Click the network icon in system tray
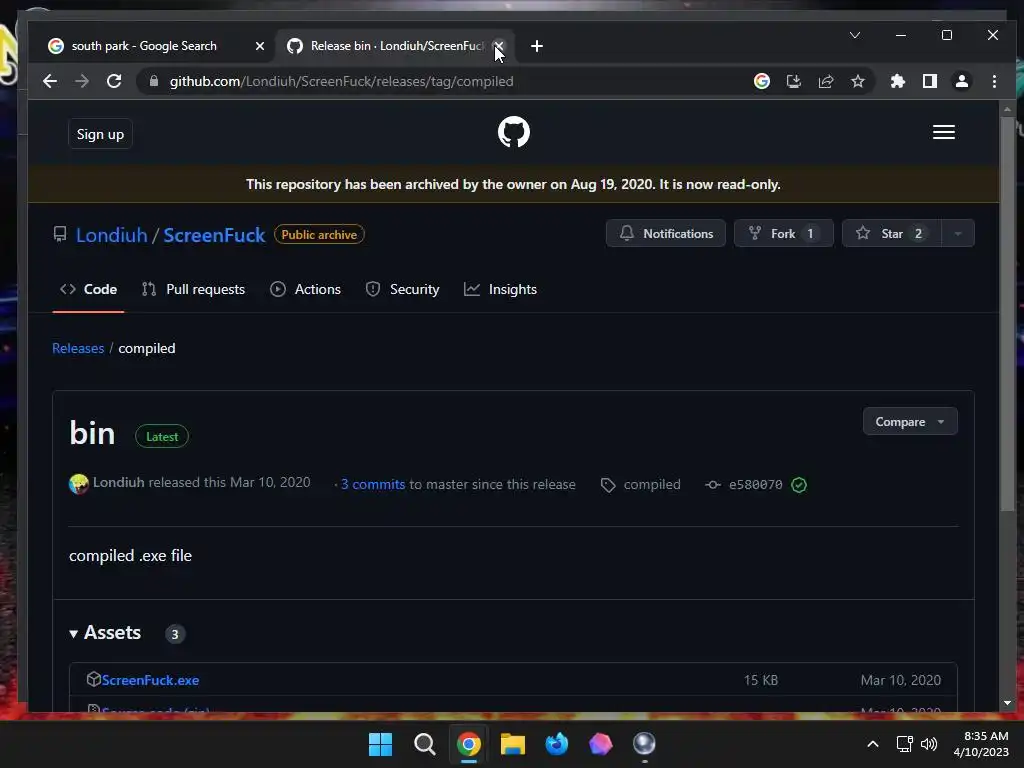Image resolution: width=1024 pixels, height=768 pixels. [x=904, y=744]
